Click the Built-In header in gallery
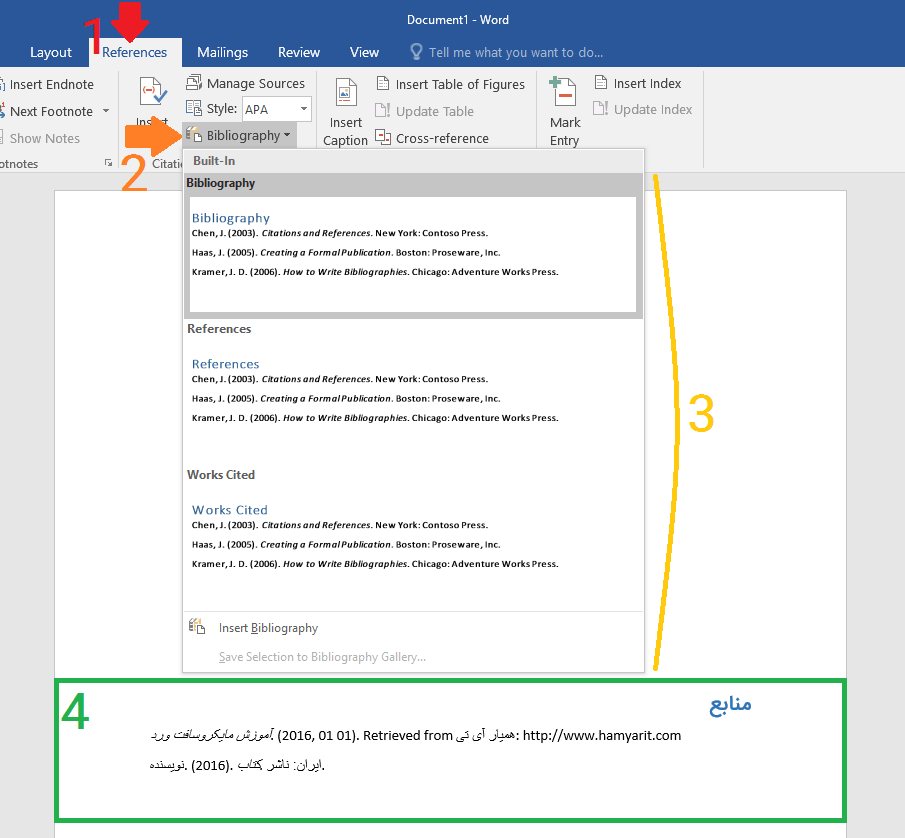This screenshot has height=838, width=905. (x=214, y=161)
